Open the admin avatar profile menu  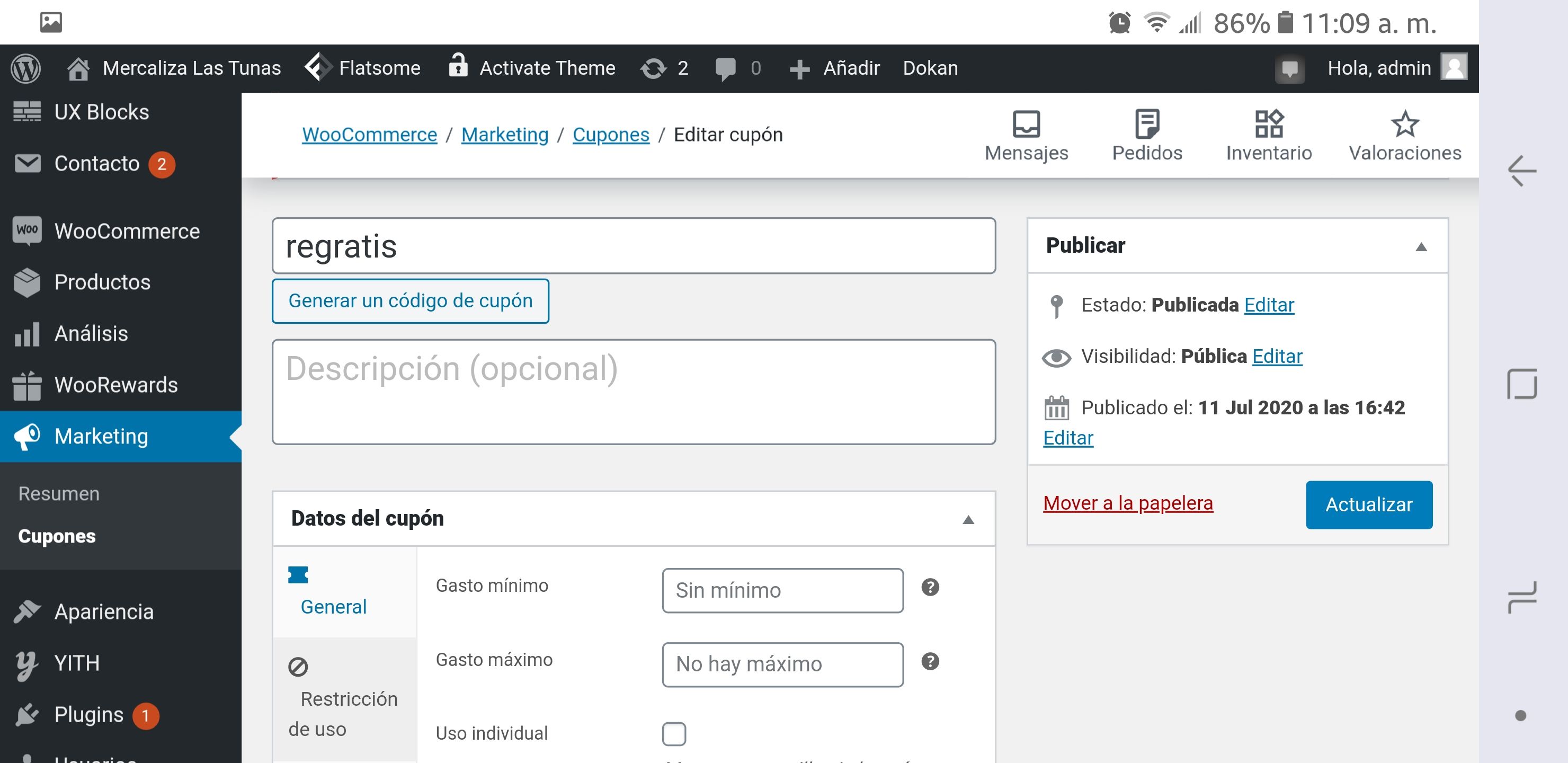1454,67
